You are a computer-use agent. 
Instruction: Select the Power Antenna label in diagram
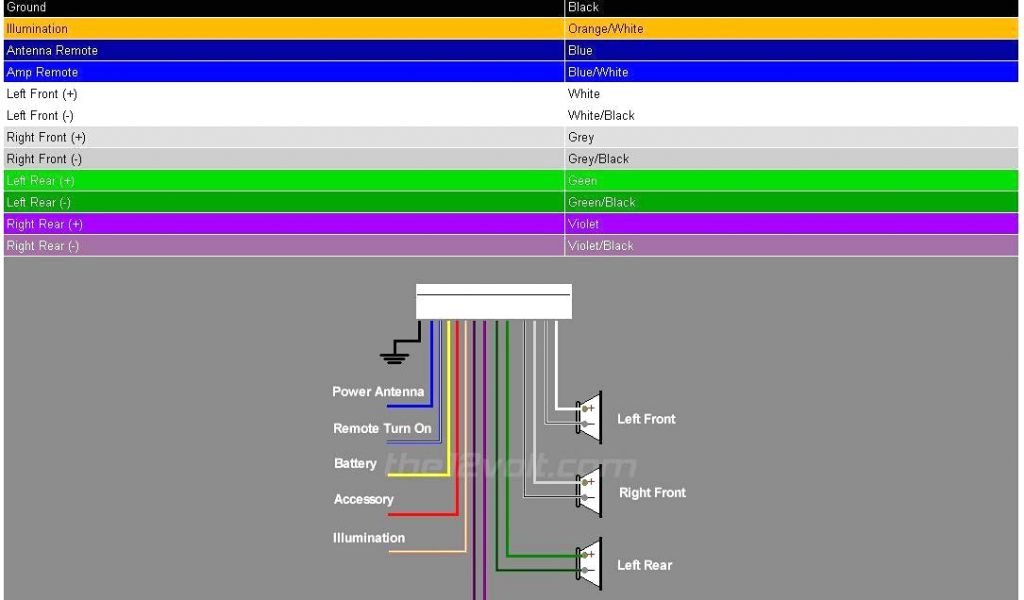(x=378, y=392)
